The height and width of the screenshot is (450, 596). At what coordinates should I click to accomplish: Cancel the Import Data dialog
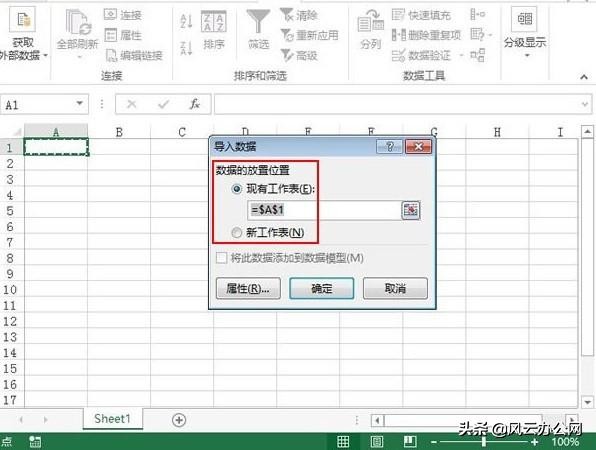(395, 288)
